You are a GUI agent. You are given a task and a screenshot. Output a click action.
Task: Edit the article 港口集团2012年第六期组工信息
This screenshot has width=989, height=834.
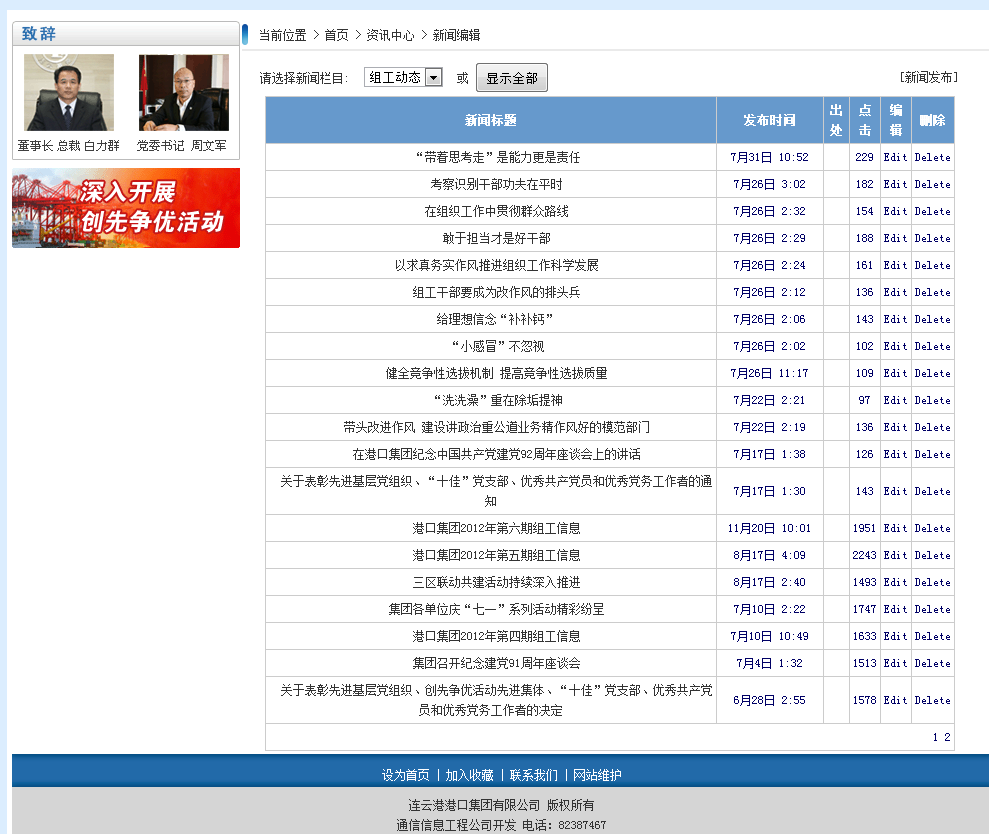click(895, 529)
